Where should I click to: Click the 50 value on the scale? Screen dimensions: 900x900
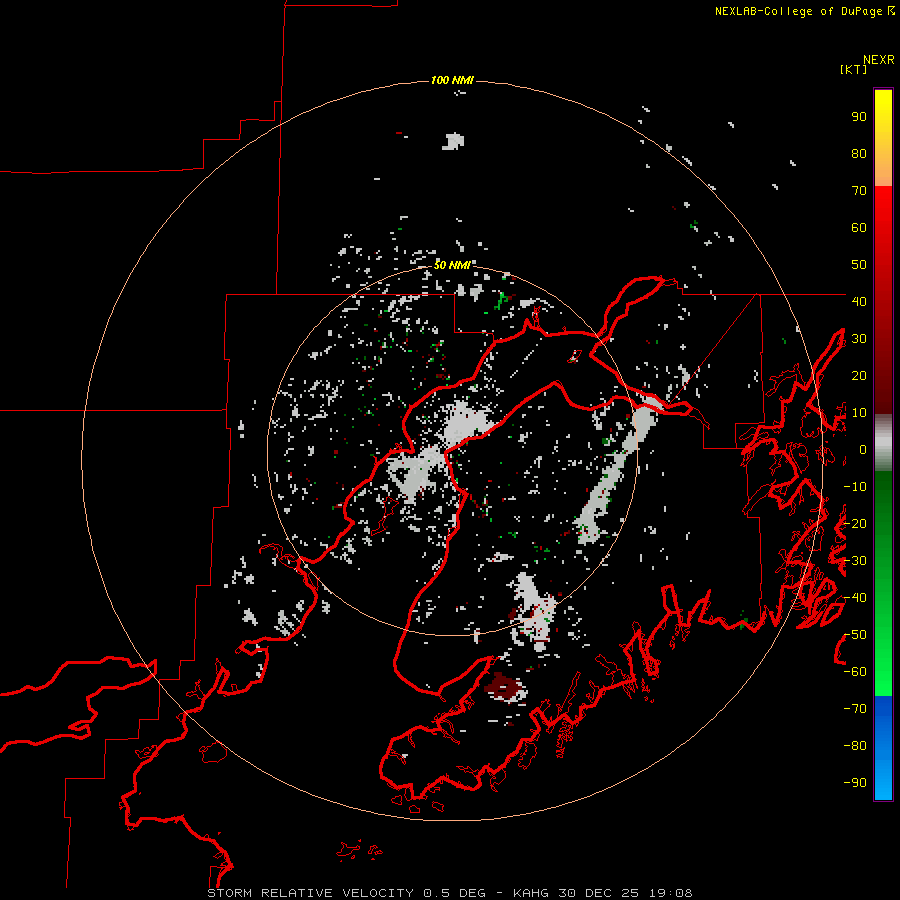(859, 265)
